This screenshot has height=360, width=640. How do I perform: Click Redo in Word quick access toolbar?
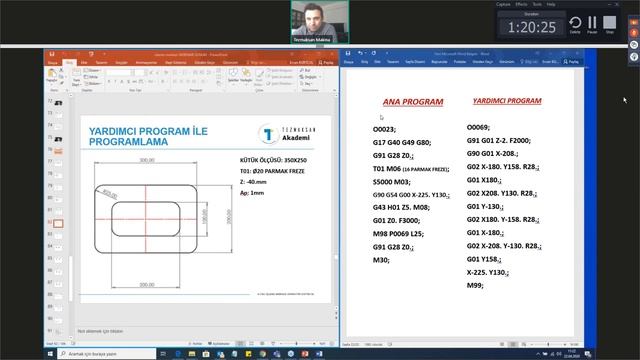click(373, 53)
